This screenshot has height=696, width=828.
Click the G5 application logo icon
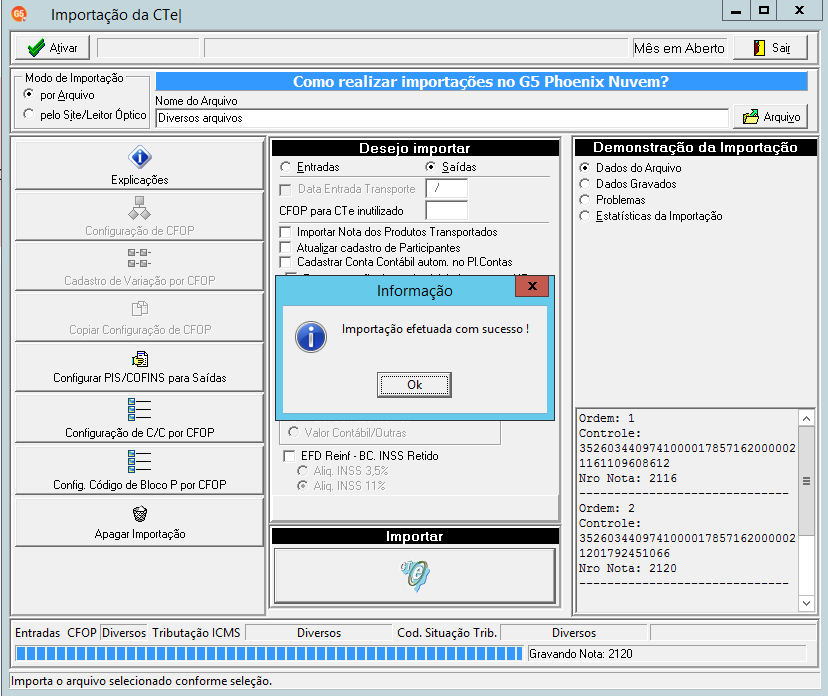19,14
